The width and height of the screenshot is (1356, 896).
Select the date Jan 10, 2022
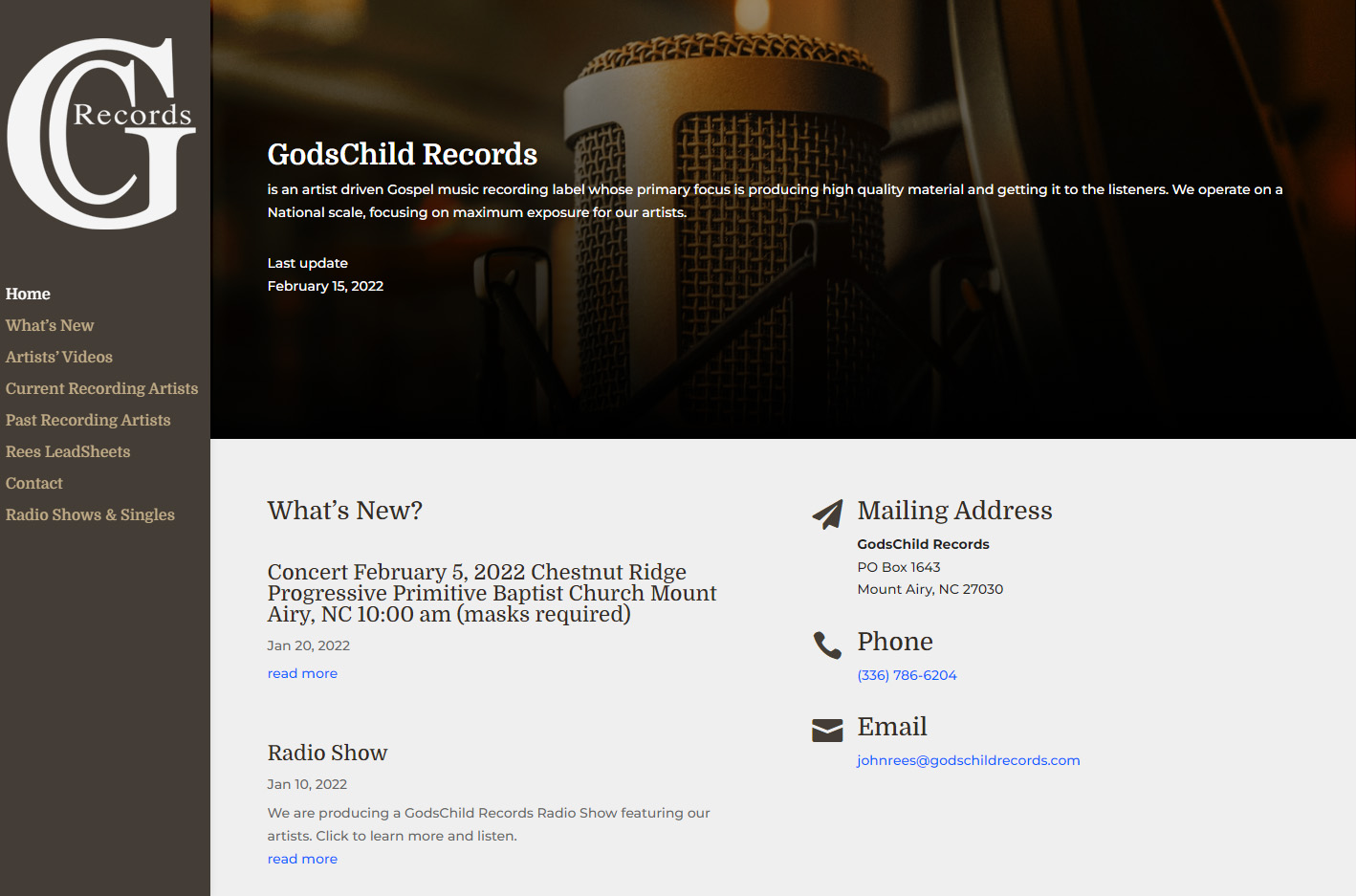coord(307,784)
